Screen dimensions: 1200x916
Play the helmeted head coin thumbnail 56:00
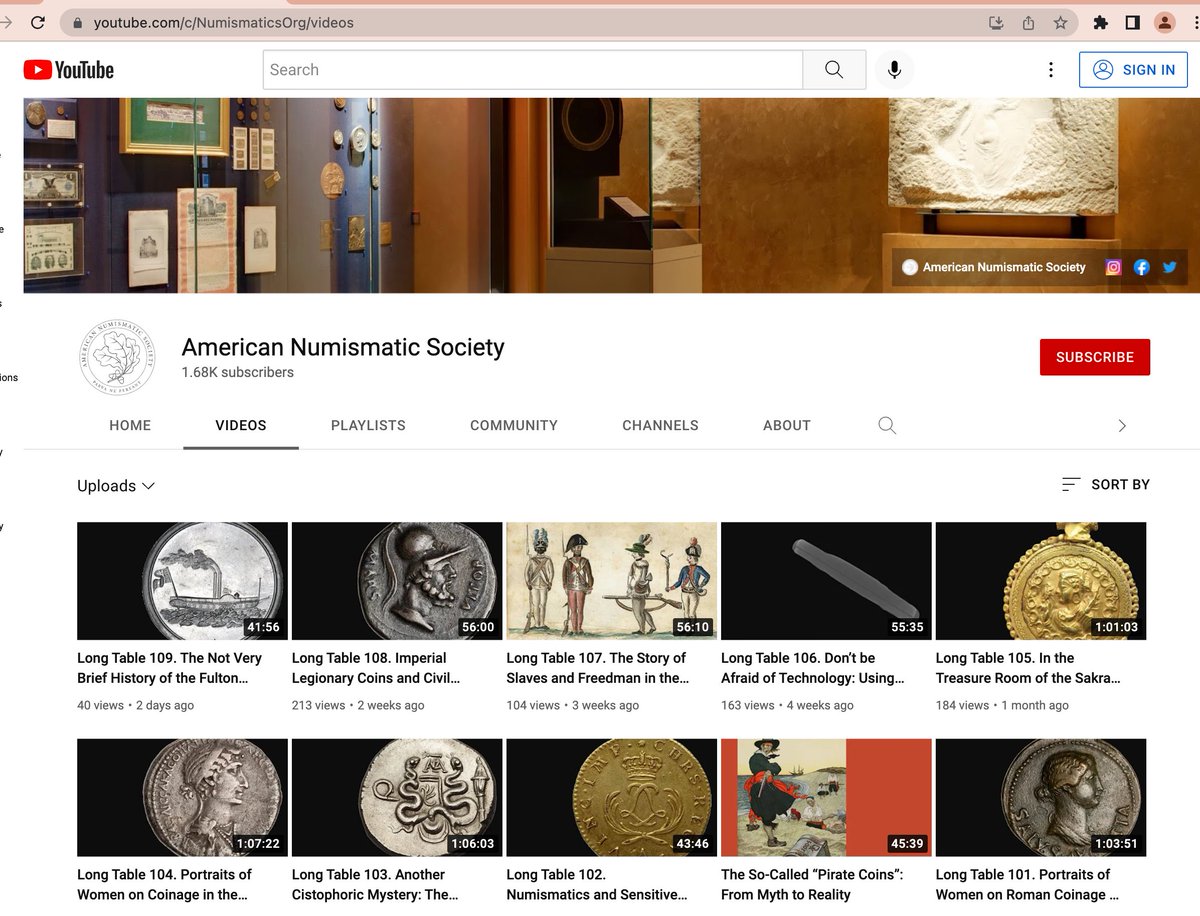click(x=397, y=581)
